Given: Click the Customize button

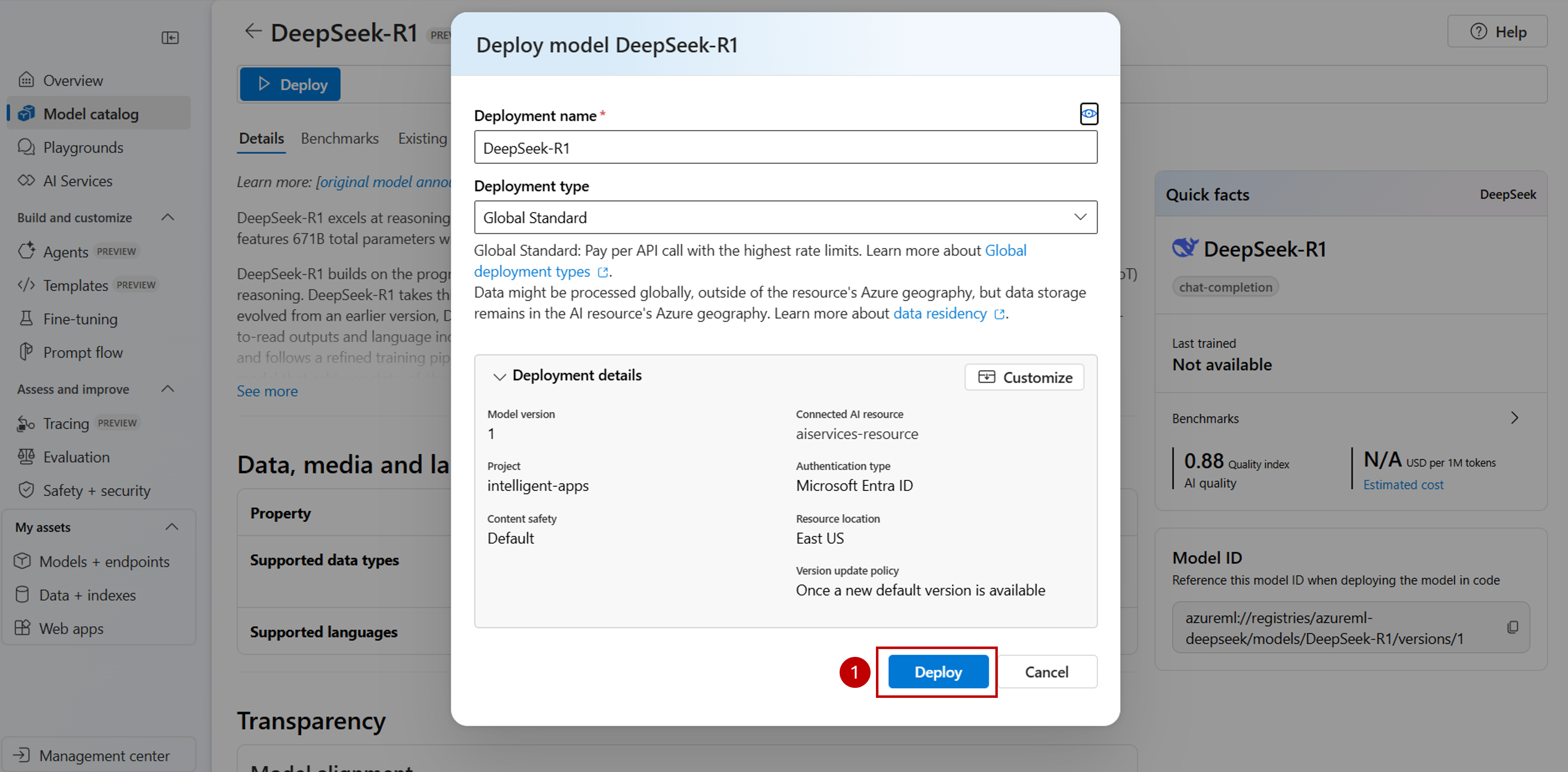Looking at the screenshot, I should click(1025, 377).
